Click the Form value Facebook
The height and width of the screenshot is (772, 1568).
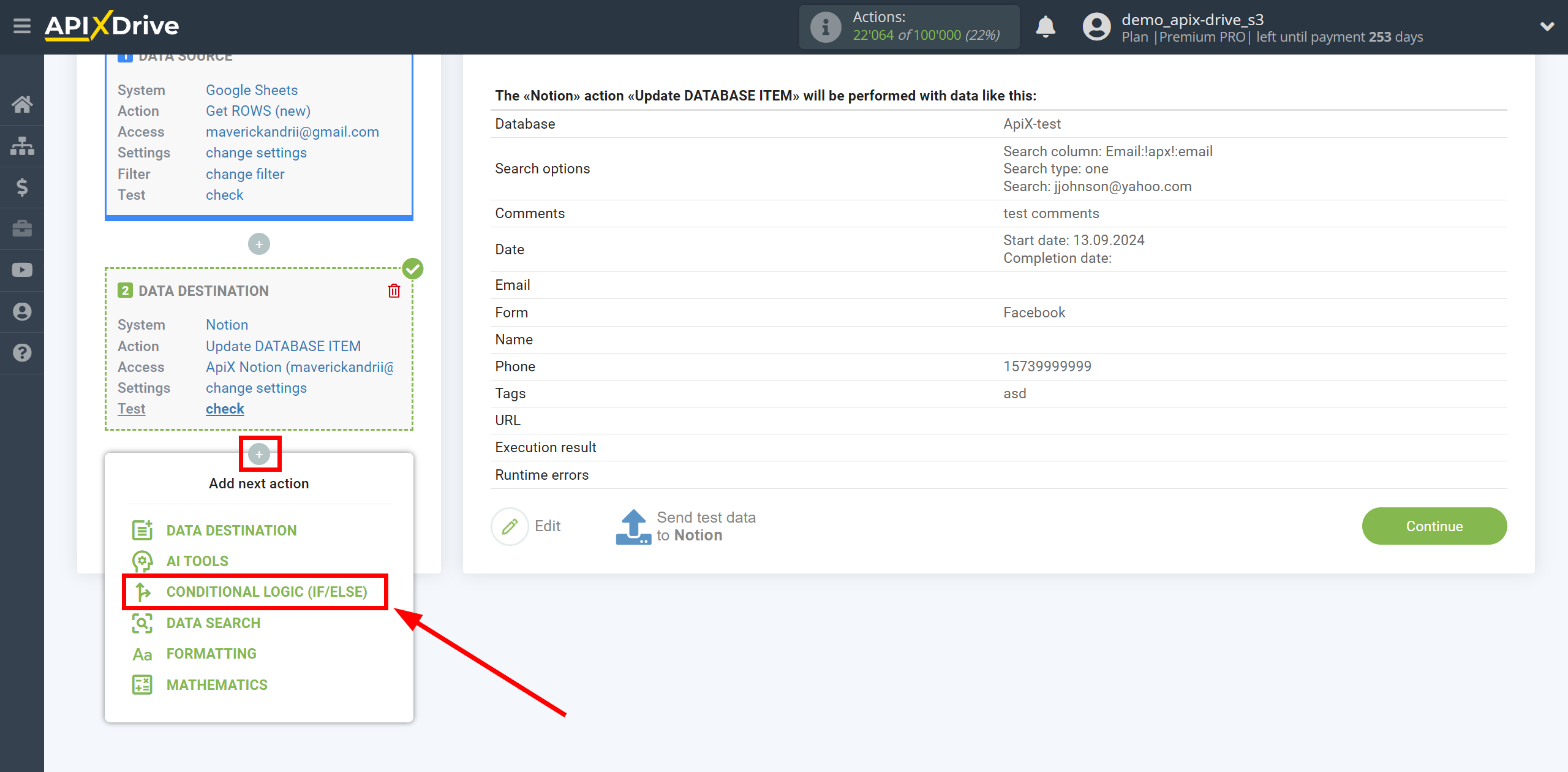click(x=1034, y=312)
